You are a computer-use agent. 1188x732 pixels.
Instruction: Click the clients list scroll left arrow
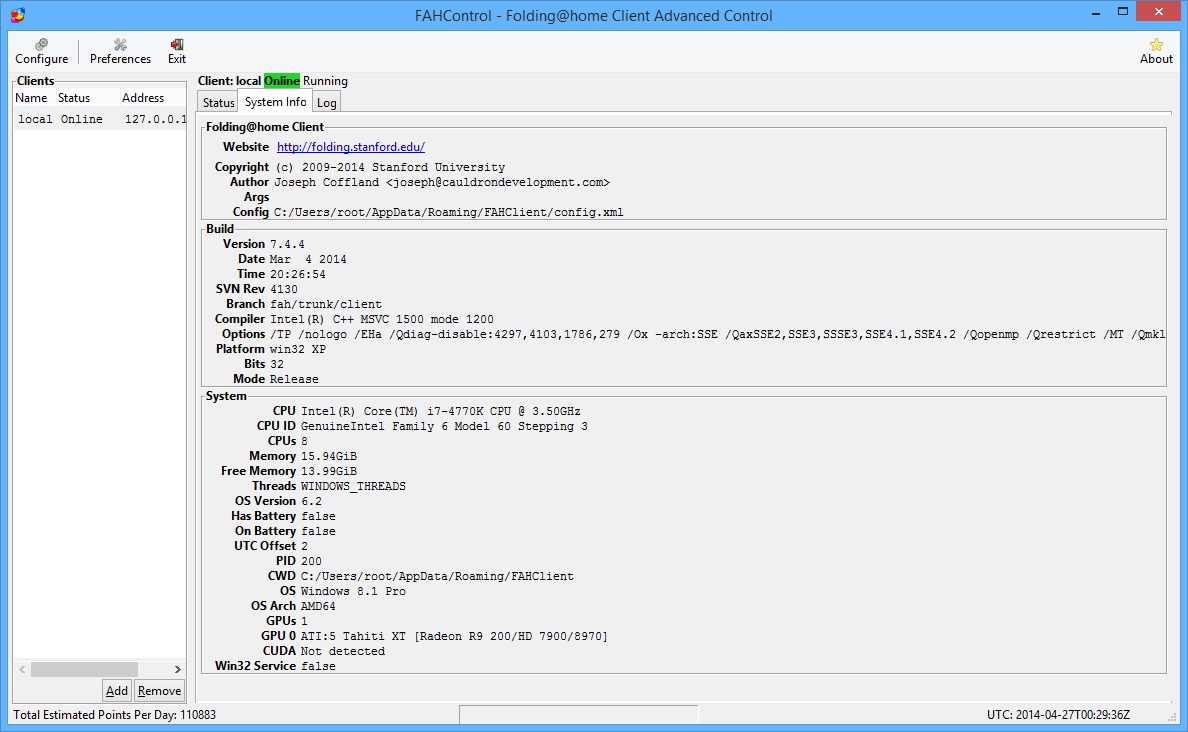[22, 669]
